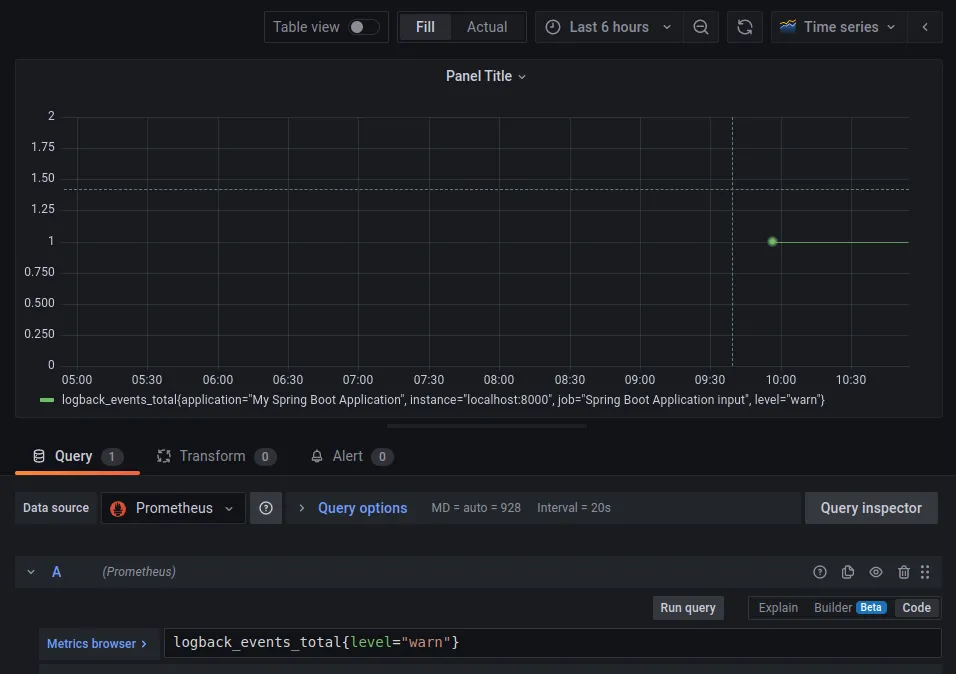Click query A help icon
The width and height of the screenshot is (956, 674).
[x=819, y=572]
